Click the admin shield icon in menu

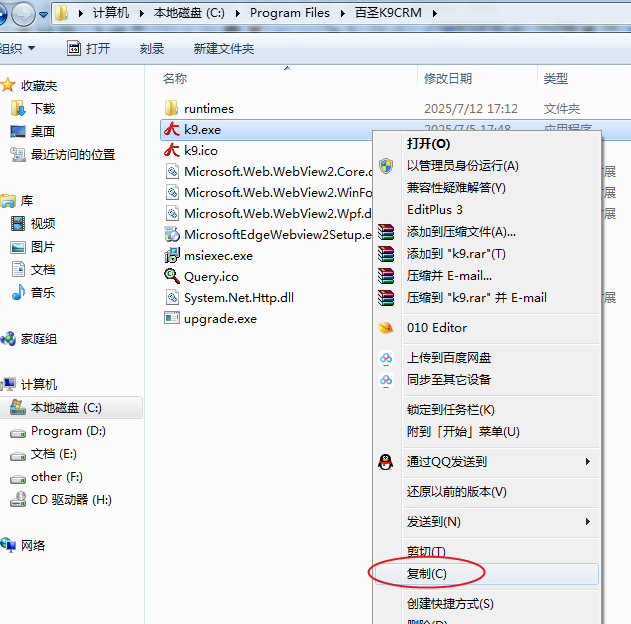click(386, 166)
